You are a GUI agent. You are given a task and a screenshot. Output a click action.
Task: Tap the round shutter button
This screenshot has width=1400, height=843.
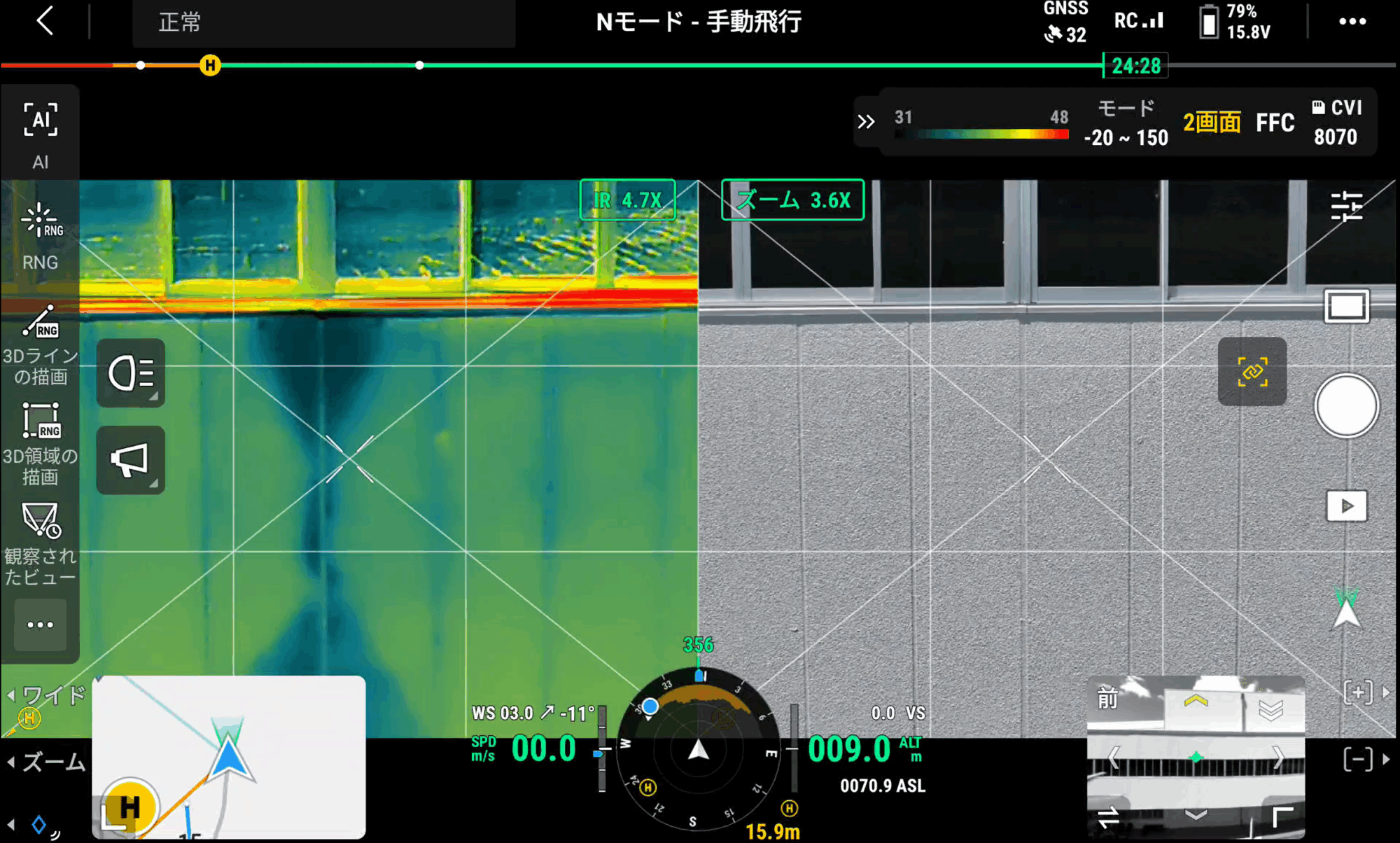[x=1346, y=406]
